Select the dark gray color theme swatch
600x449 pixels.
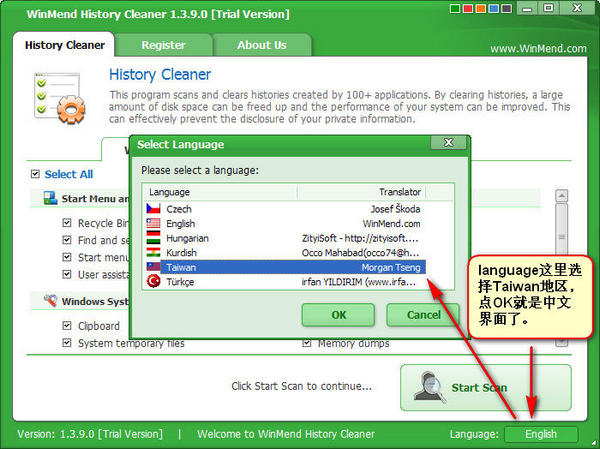coord(506,8)
